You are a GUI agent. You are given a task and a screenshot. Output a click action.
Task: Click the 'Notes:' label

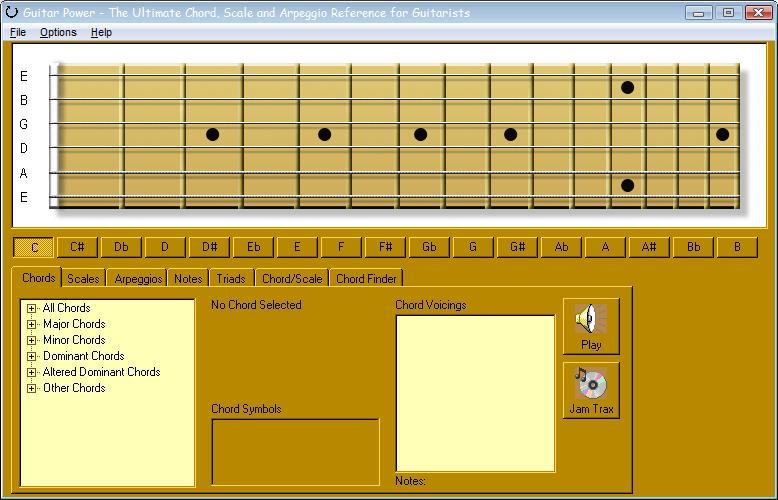click(410, 481)
